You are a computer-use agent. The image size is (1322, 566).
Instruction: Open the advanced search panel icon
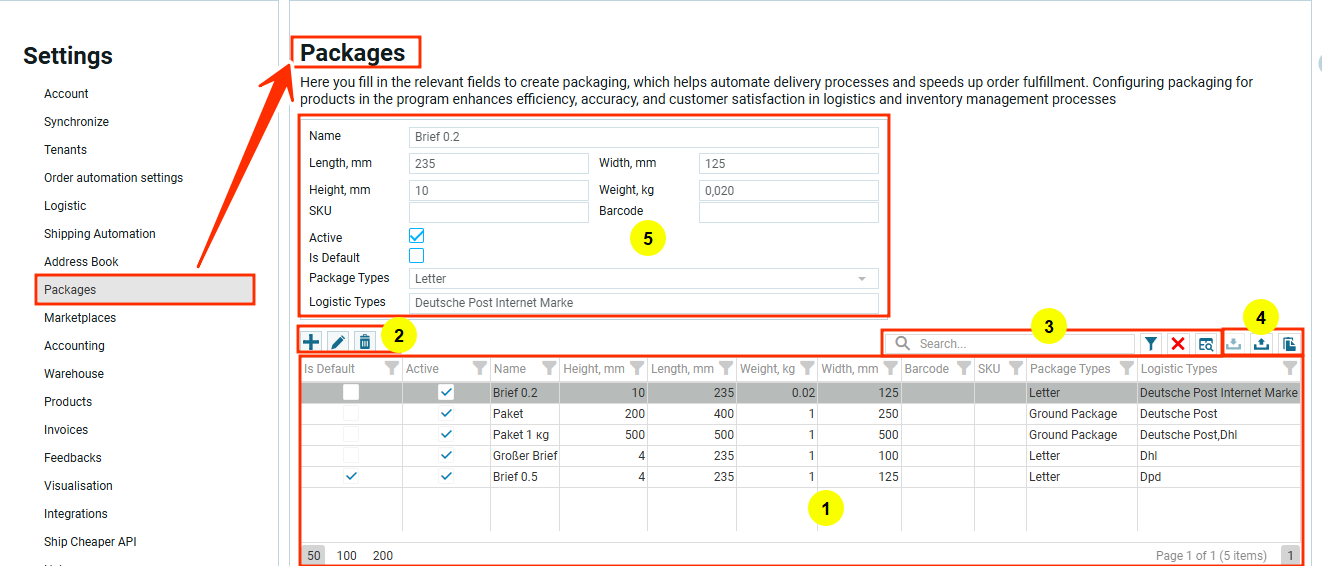coord(1206,344)
